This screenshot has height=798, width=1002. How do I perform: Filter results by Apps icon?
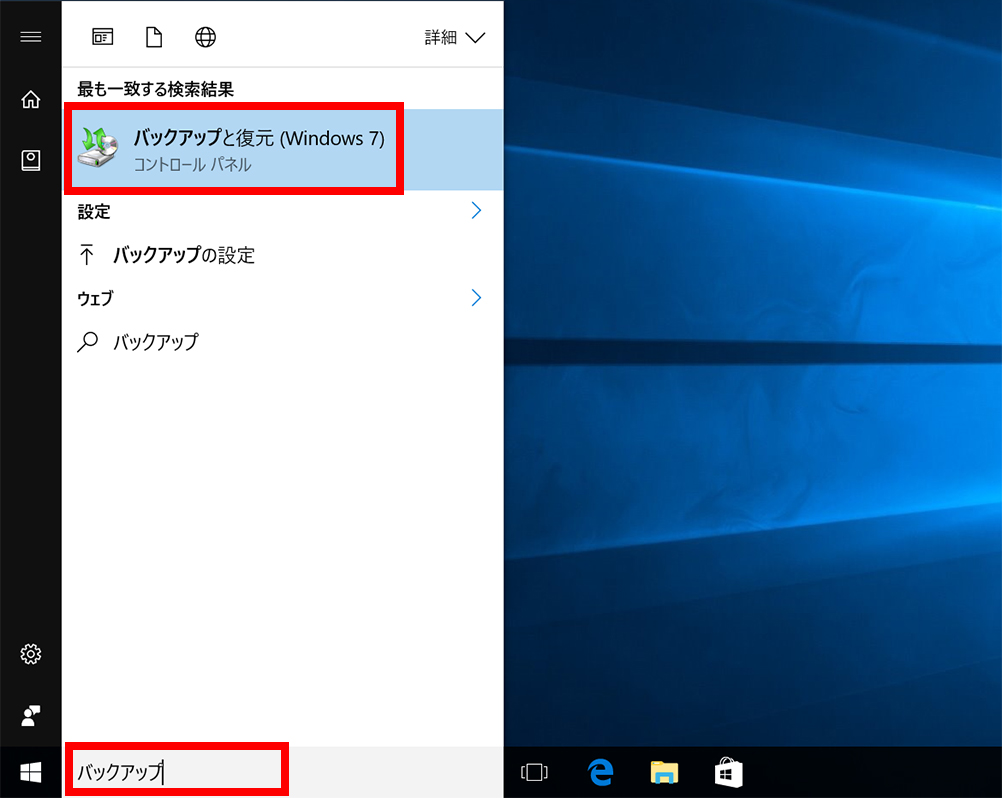click(x=102, y=37)
